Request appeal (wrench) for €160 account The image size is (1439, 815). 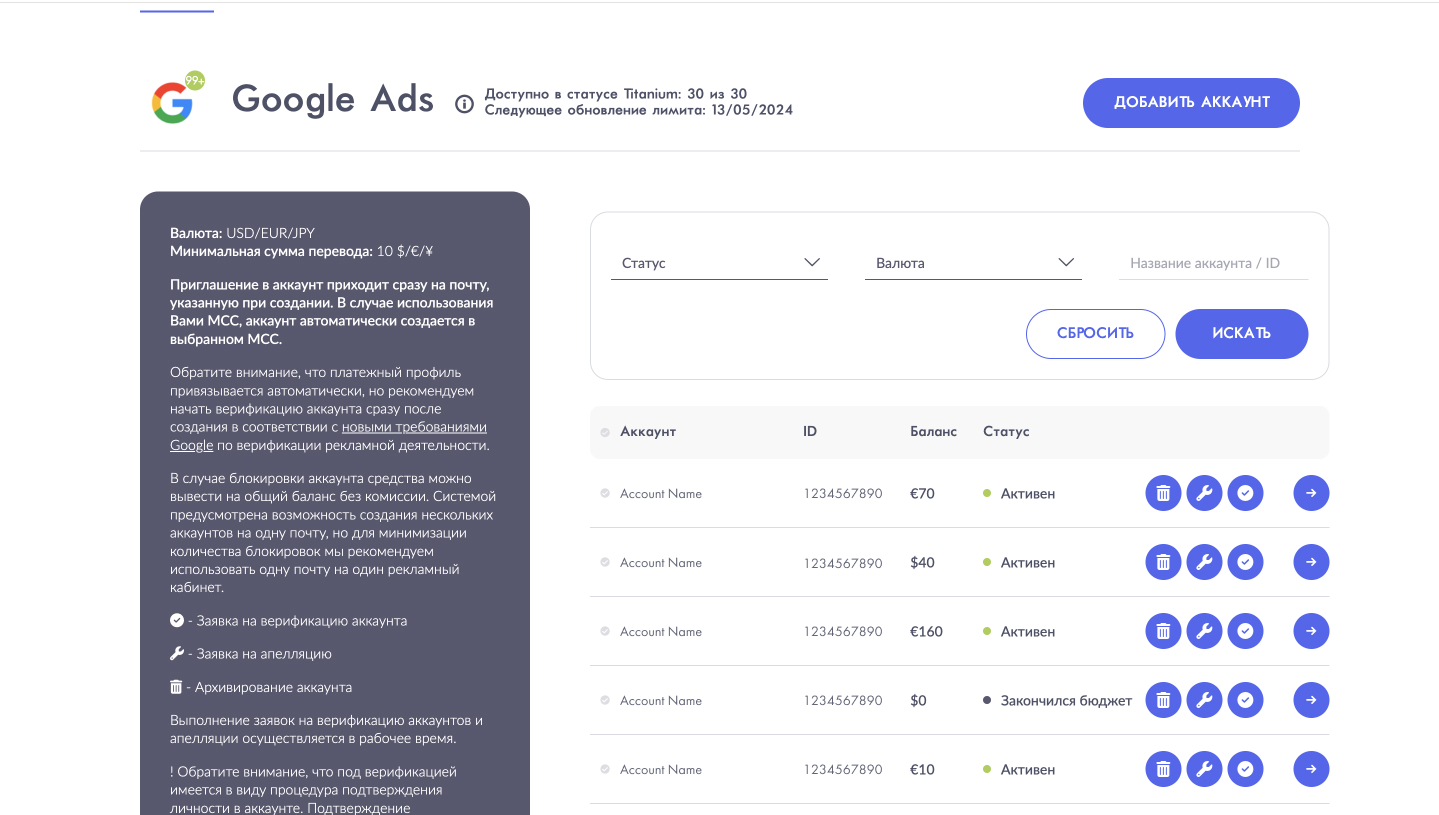(x=1204, y=631)
